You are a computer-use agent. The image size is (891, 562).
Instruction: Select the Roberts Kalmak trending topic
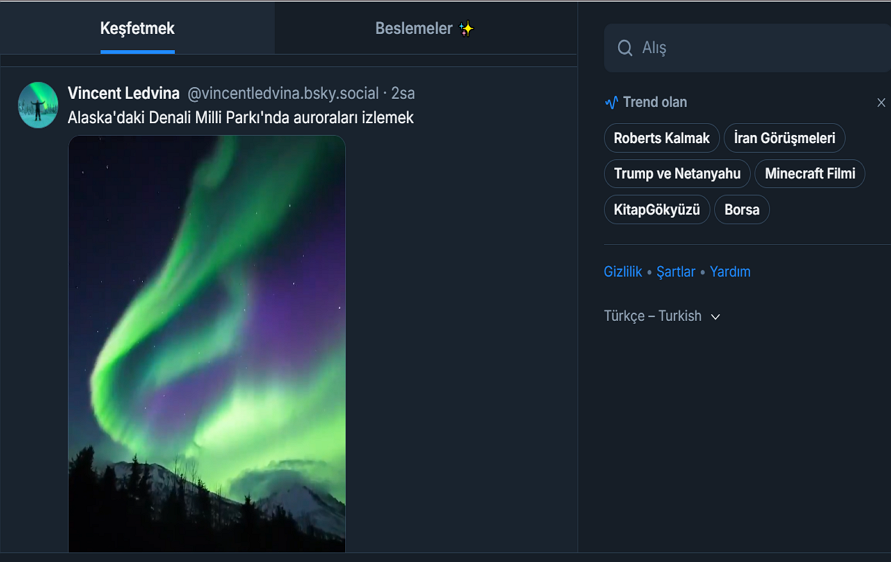tap(661, 138)
